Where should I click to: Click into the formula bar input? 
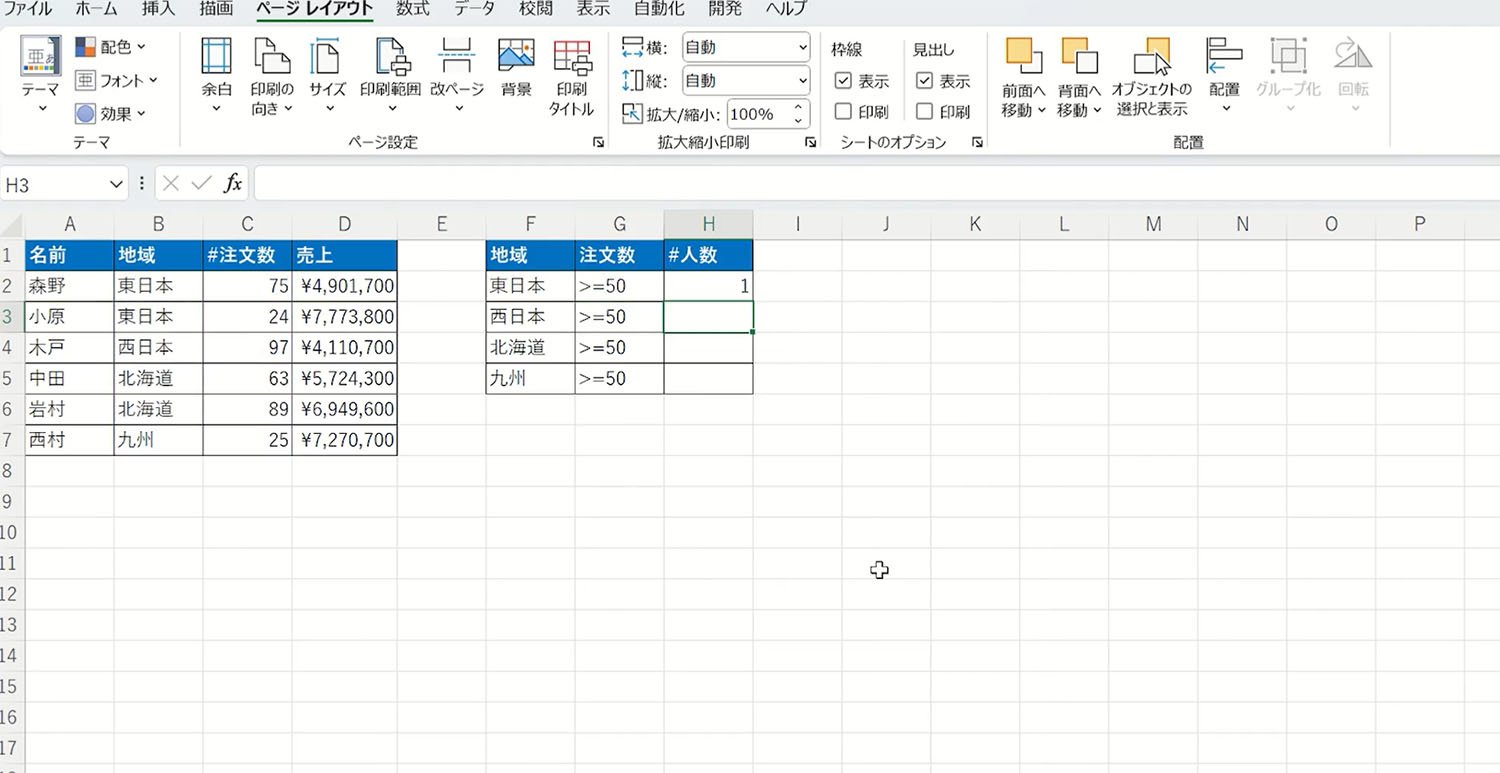pyautogui.click(x=877, y=184)
